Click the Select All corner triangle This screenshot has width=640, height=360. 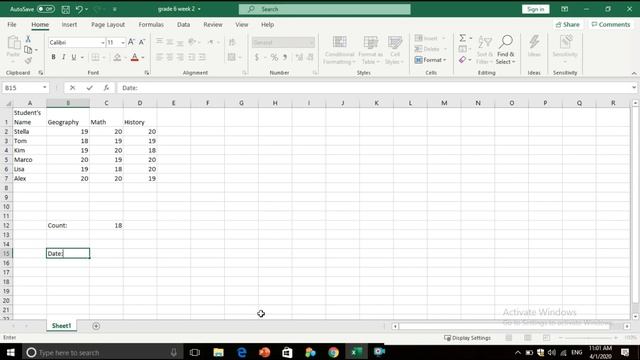(x=7, y=103)
